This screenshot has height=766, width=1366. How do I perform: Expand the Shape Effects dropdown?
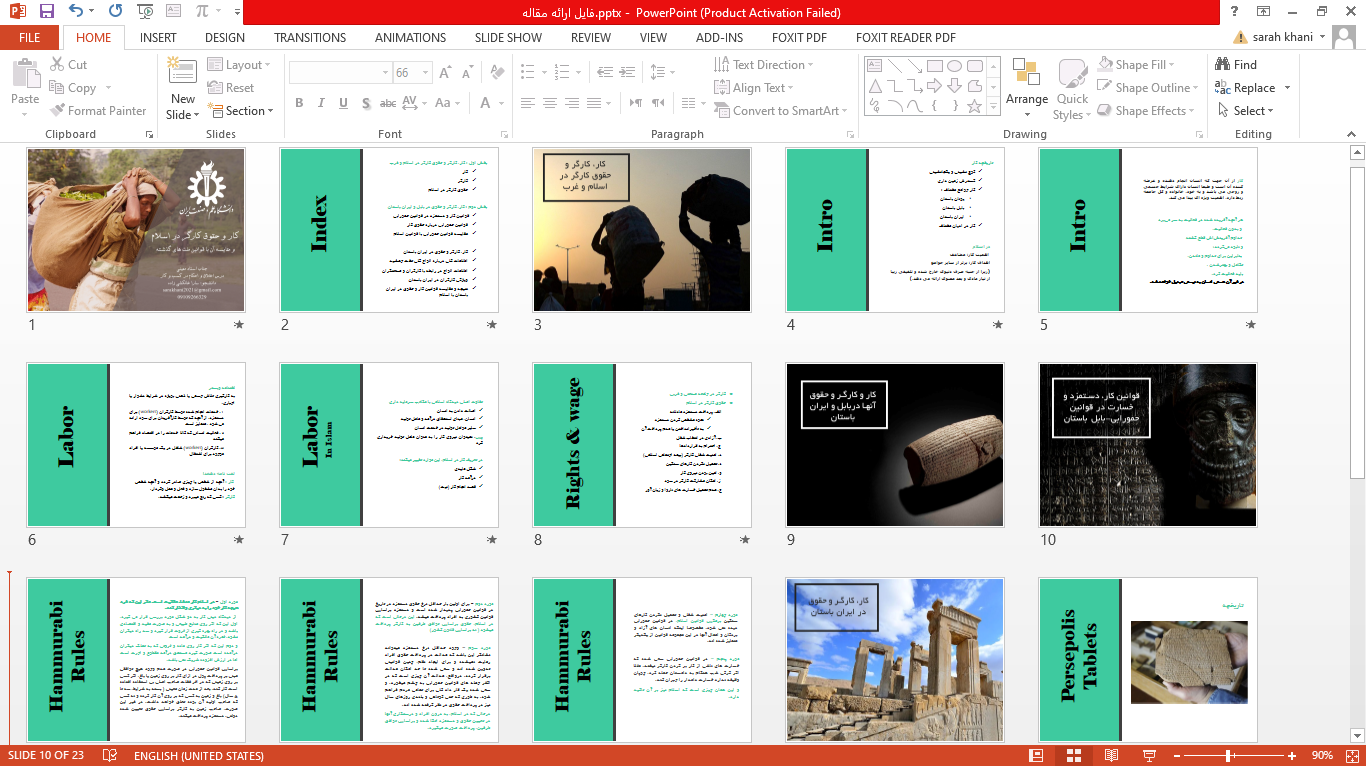(x=1146, y=111)
